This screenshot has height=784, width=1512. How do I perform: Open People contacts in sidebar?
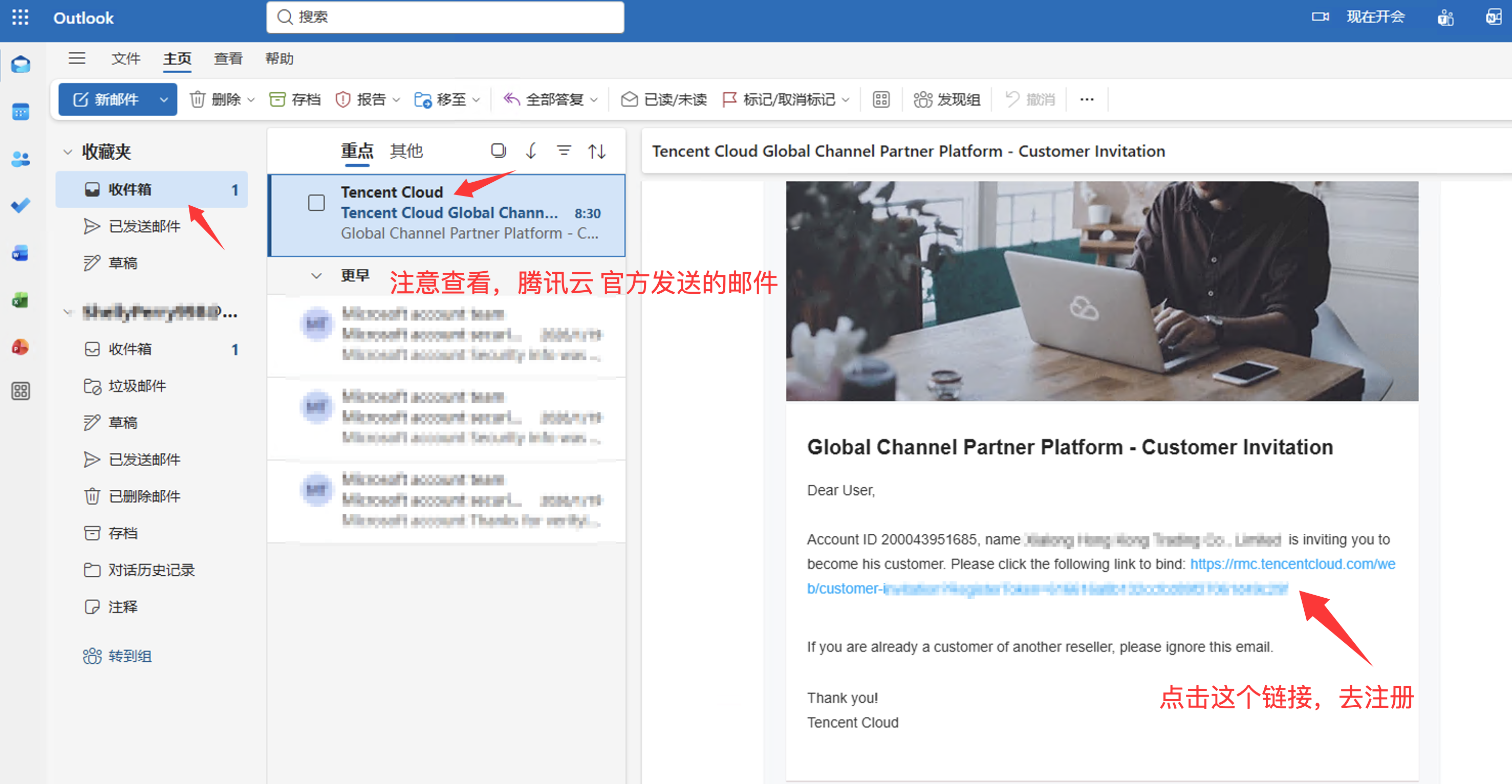pos(20,159)
